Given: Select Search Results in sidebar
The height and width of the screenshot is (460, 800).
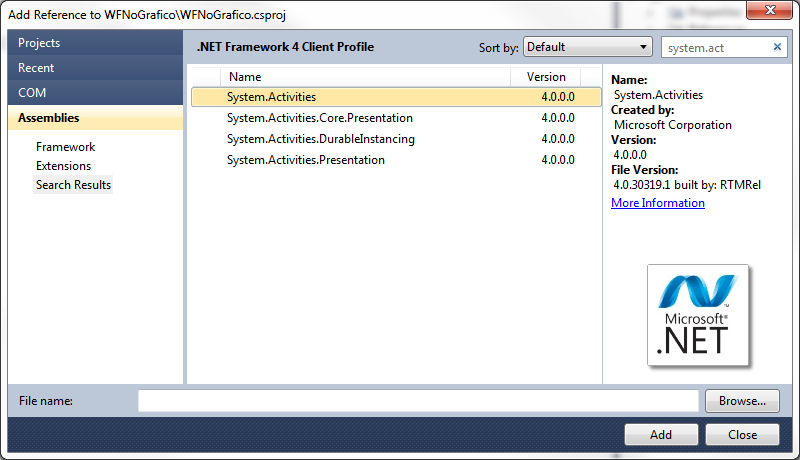Looking at the screenshot, I should tap(73, 185).
